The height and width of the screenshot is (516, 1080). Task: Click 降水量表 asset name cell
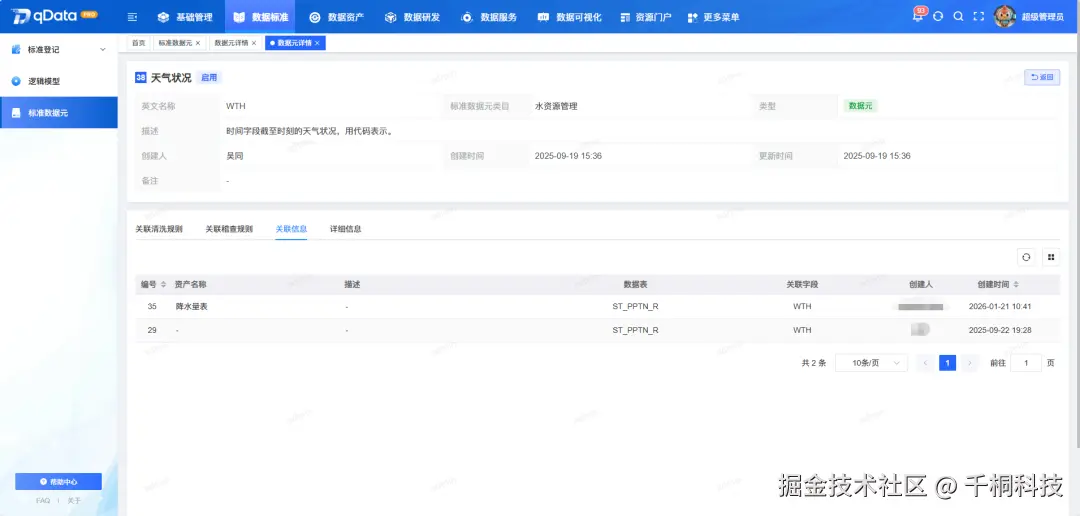pyautogui.click(x=191, y=307)
